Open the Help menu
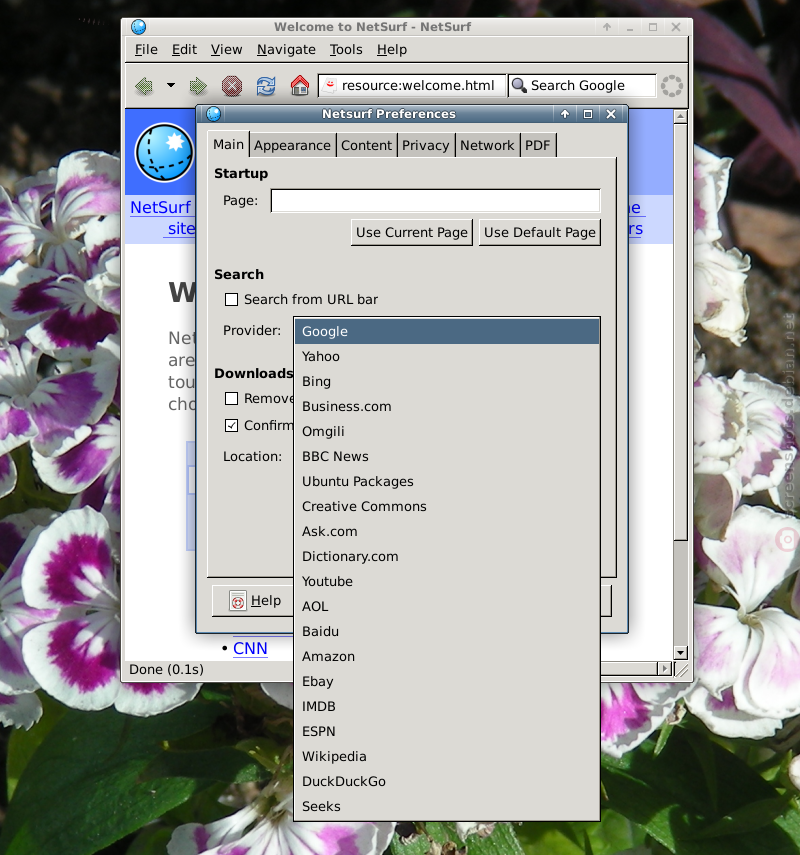Viewport: 800px width, 855px height. point(392,50)
